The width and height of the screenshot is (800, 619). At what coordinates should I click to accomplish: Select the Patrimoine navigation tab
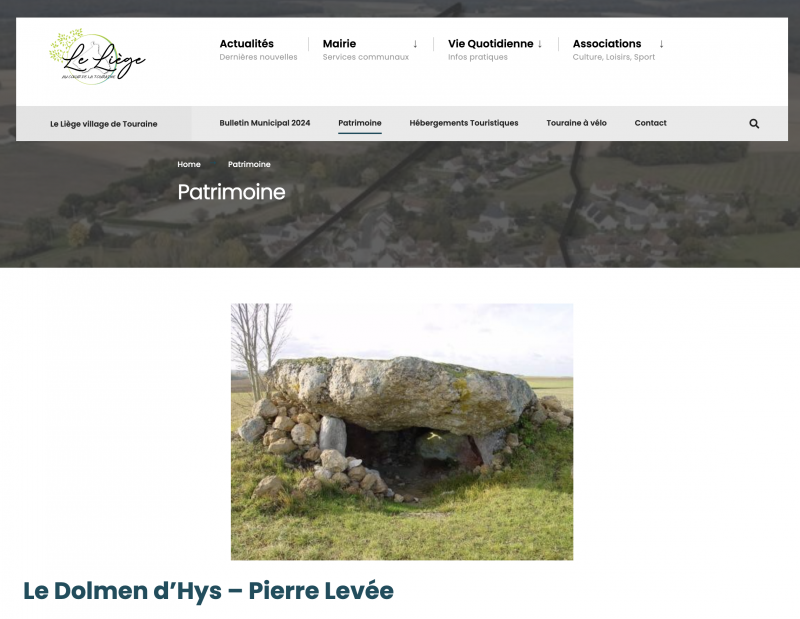tap(360, 123)
